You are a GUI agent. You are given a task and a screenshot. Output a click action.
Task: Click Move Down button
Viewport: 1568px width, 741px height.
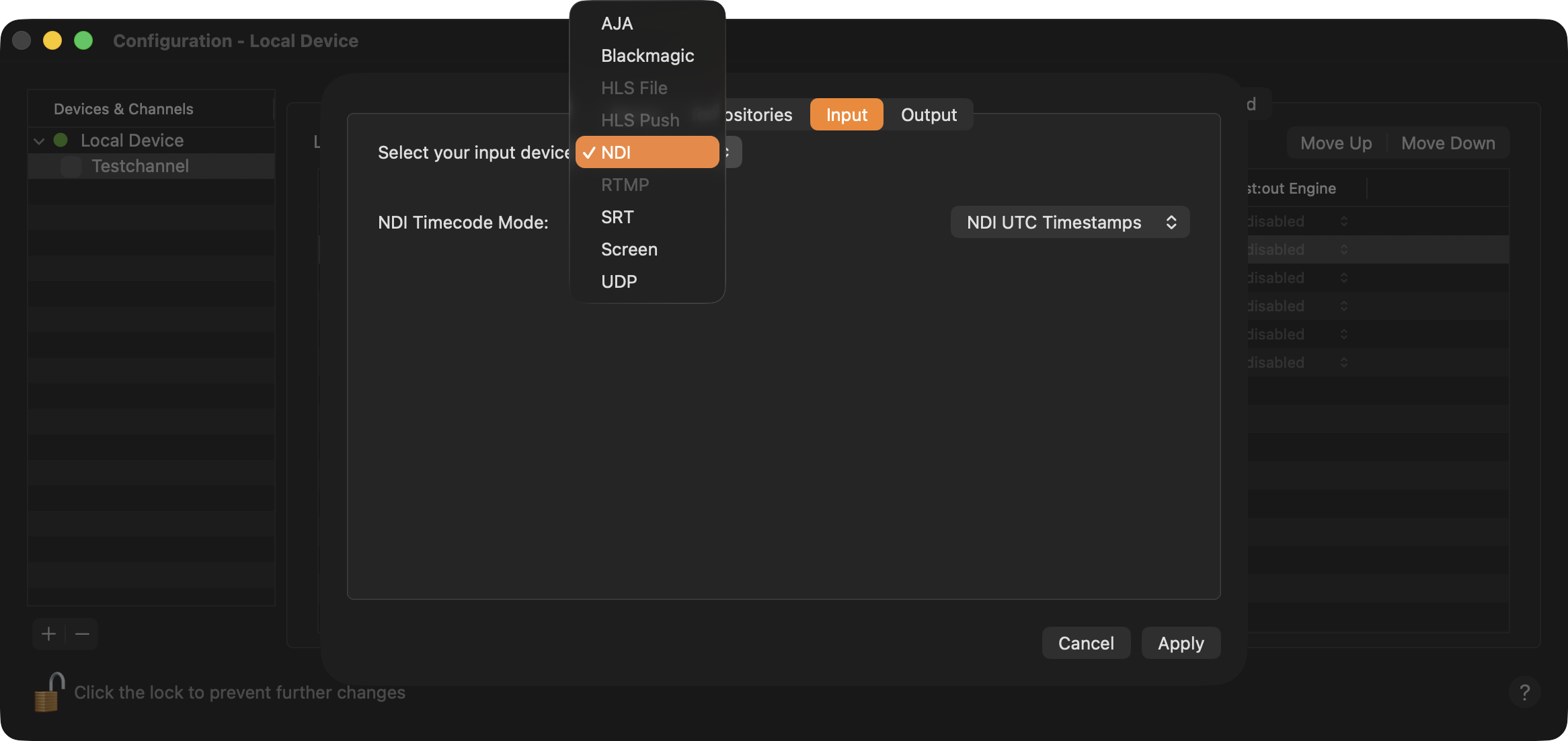[1448, 143]
